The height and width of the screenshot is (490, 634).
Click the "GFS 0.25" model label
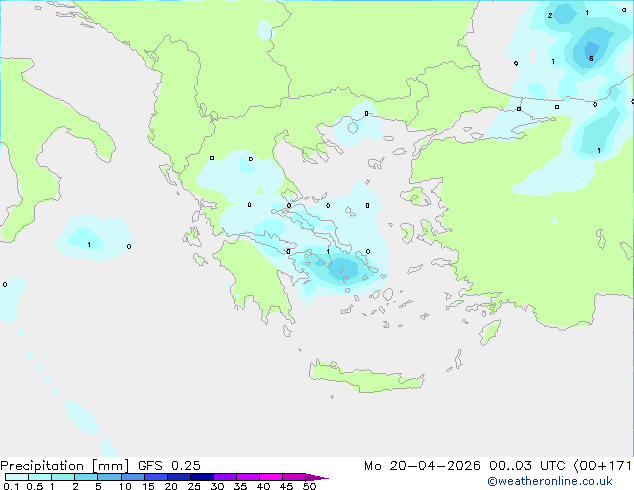pos(169,466)
